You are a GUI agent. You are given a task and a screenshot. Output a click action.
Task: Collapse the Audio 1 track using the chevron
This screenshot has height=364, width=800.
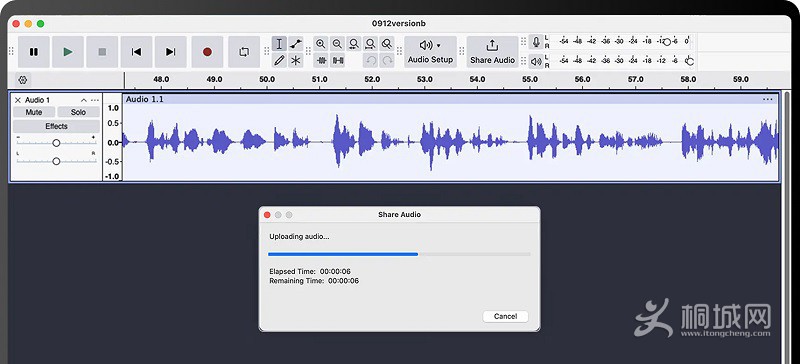pos(84,100)
